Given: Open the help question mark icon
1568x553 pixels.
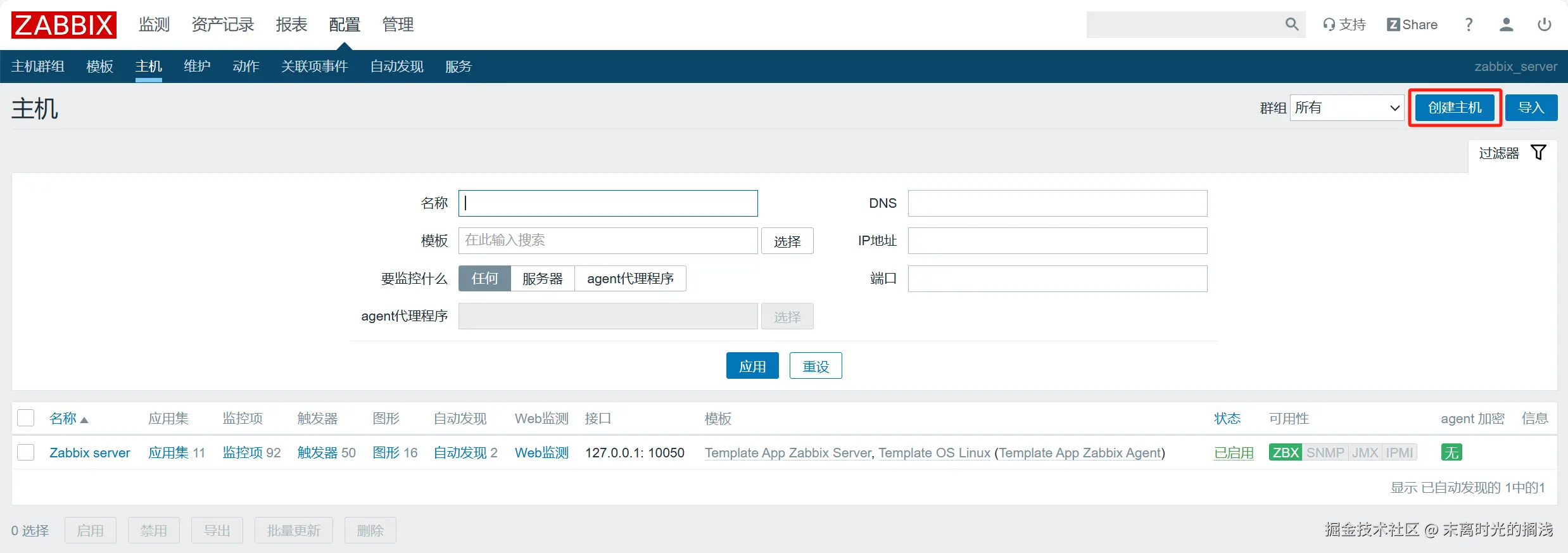Looking at the screenshot, I should [1469, 25].
